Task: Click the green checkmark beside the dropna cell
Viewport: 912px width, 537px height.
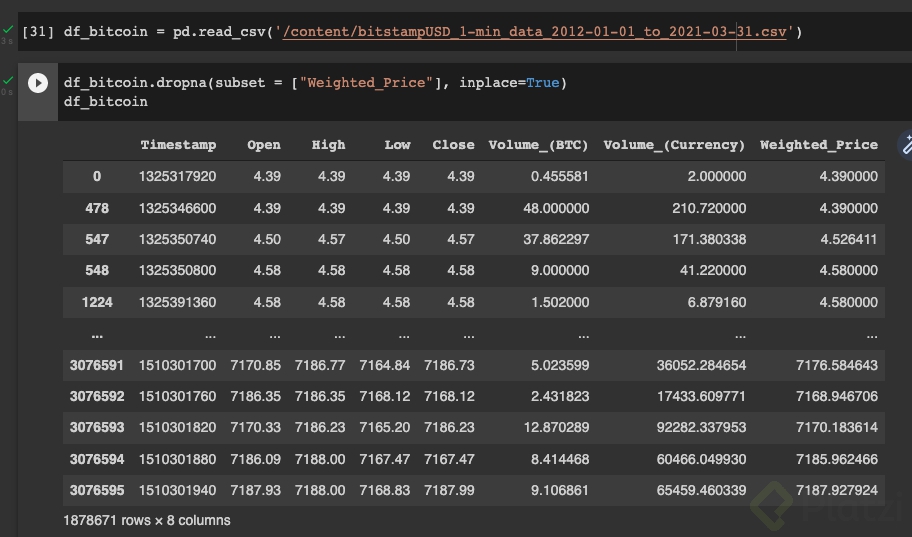Action: click(x=8, y=80)
